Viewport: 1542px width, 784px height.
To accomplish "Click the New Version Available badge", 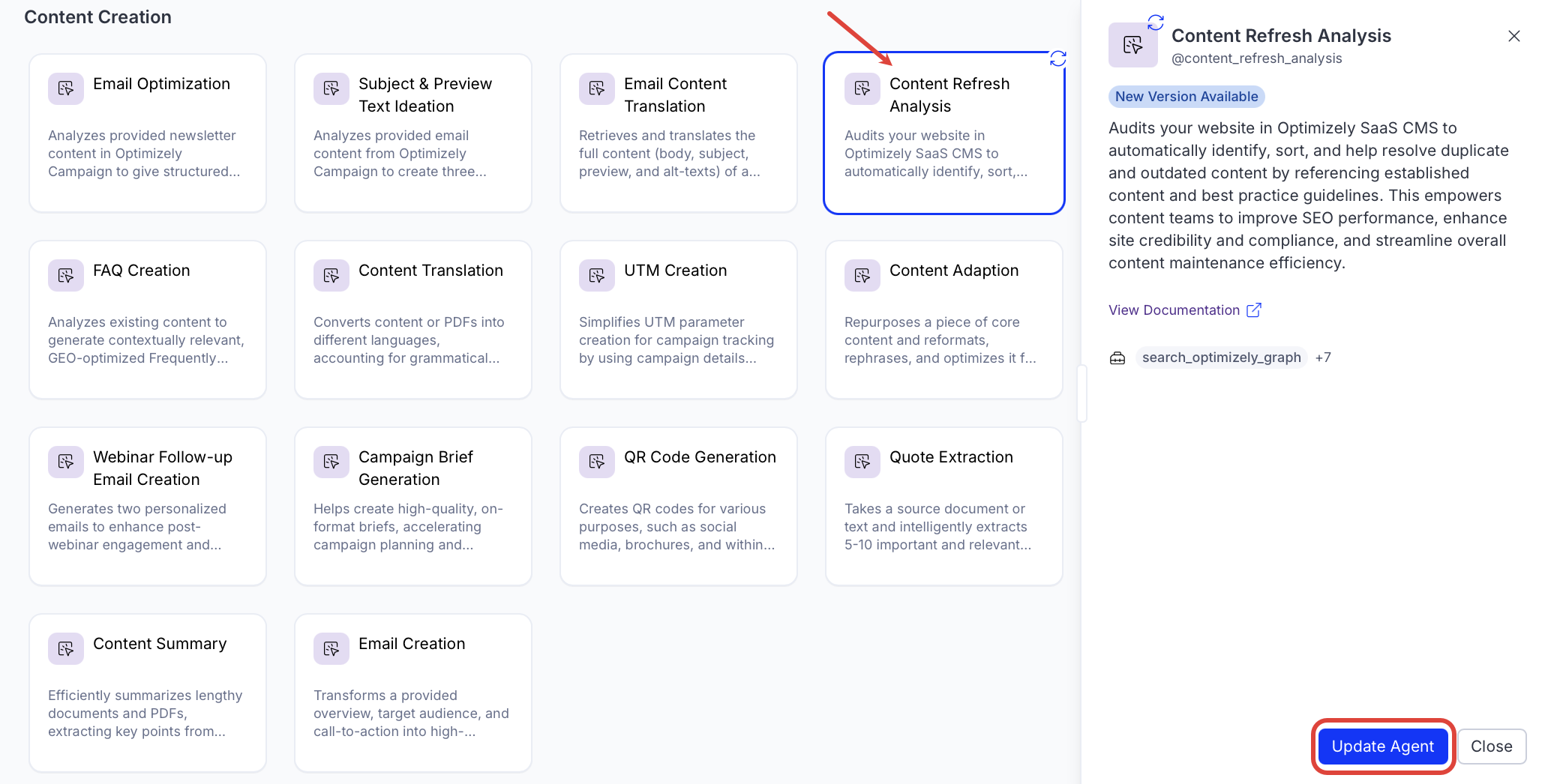I will click(x=1186, y=97).
